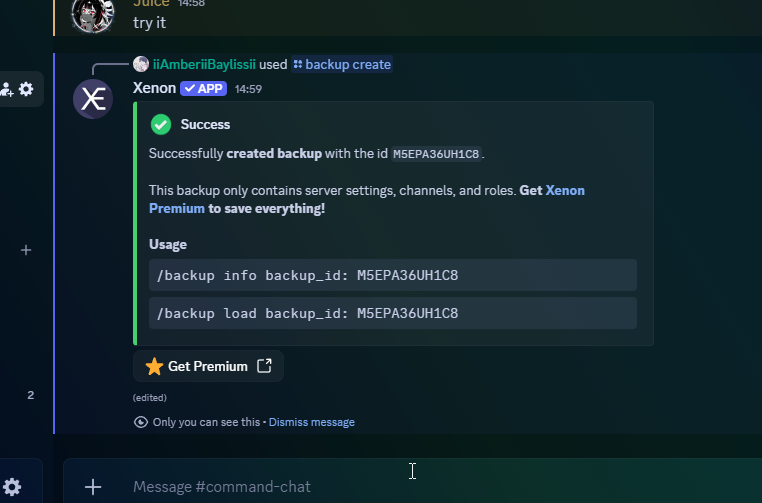Click the external link icon beside Get Premium

(264, 366)
